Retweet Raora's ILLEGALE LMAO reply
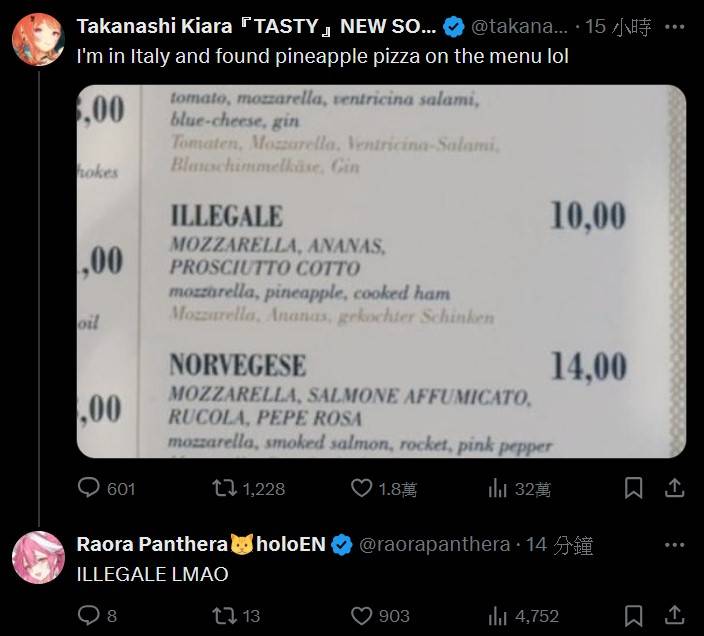The height and width of the screenshot is (636, 704). pos(226,616)
